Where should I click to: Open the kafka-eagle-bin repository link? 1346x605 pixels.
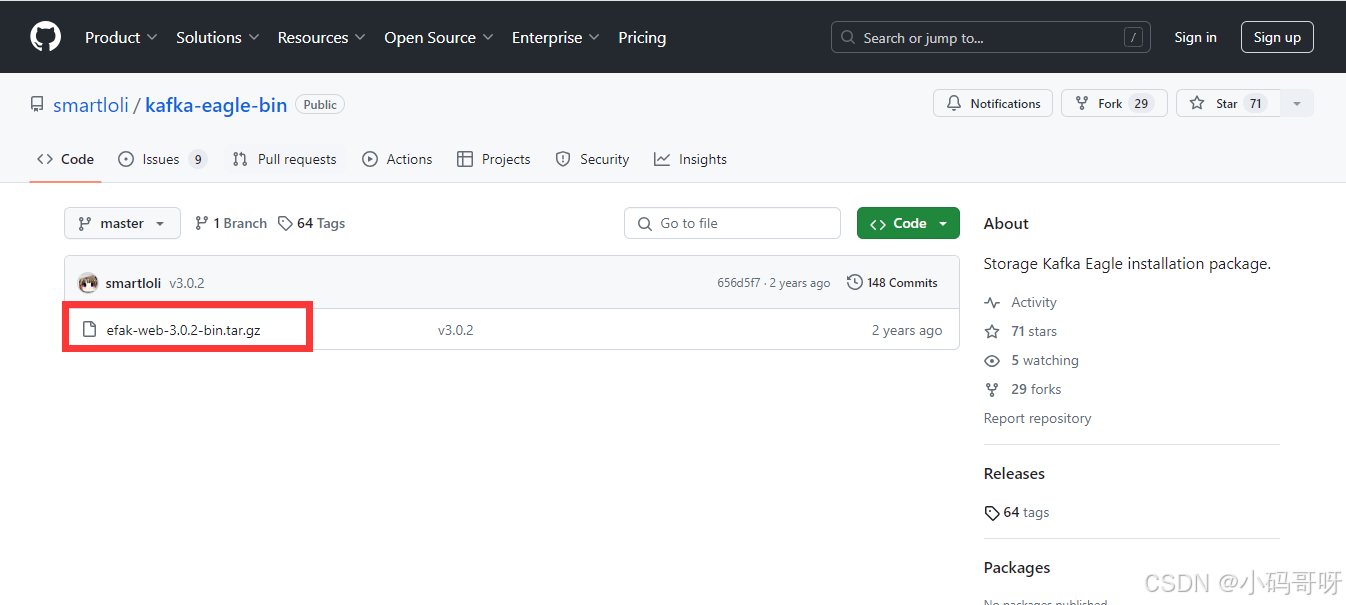216,104
